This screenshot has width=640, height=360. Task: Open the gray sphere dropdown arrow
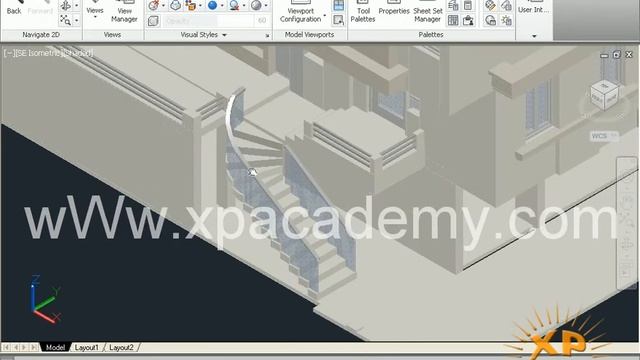click(266, 5)
